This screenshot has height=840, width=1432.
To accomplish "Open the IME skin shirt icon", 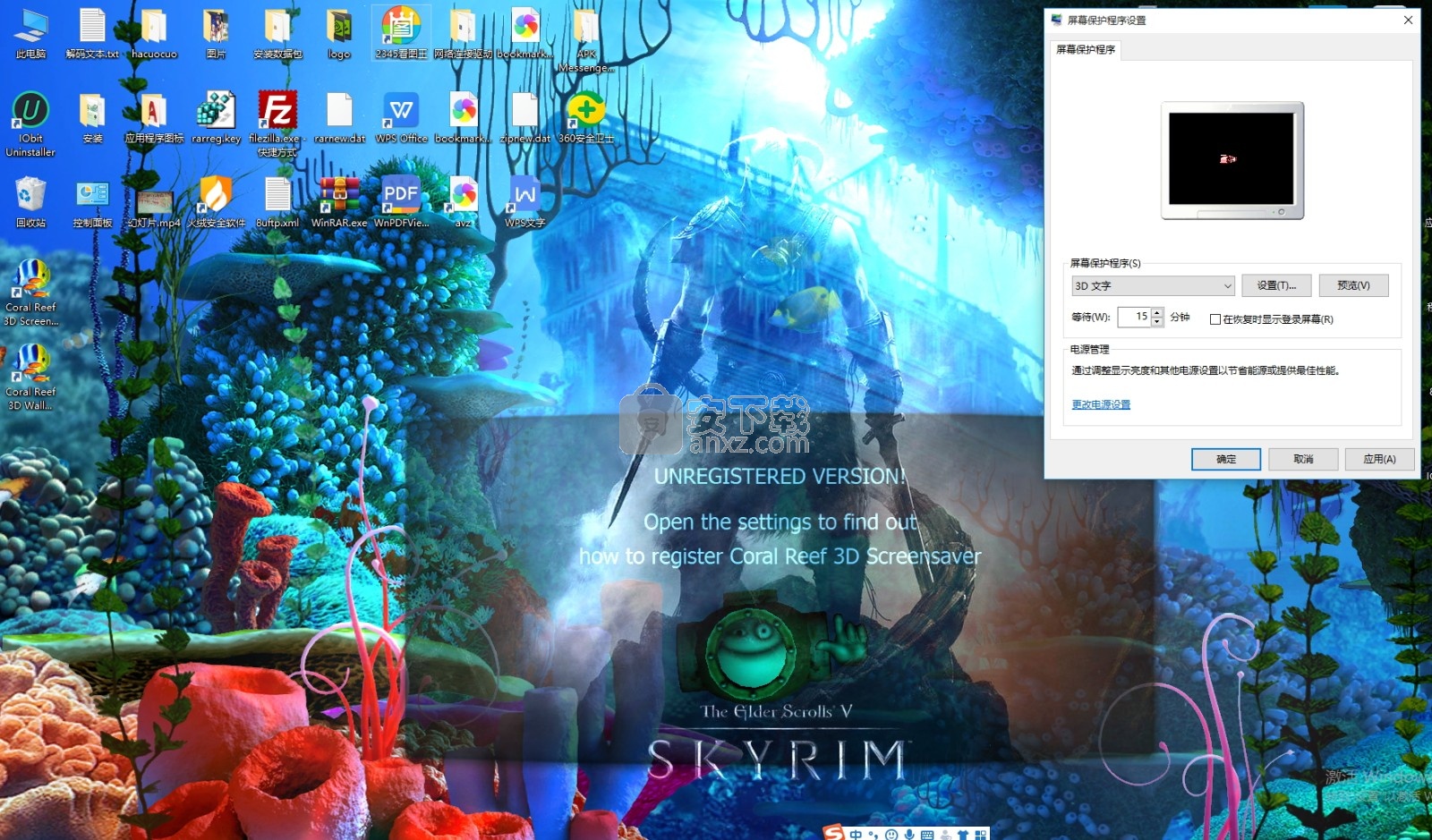I will click(963, 835).
